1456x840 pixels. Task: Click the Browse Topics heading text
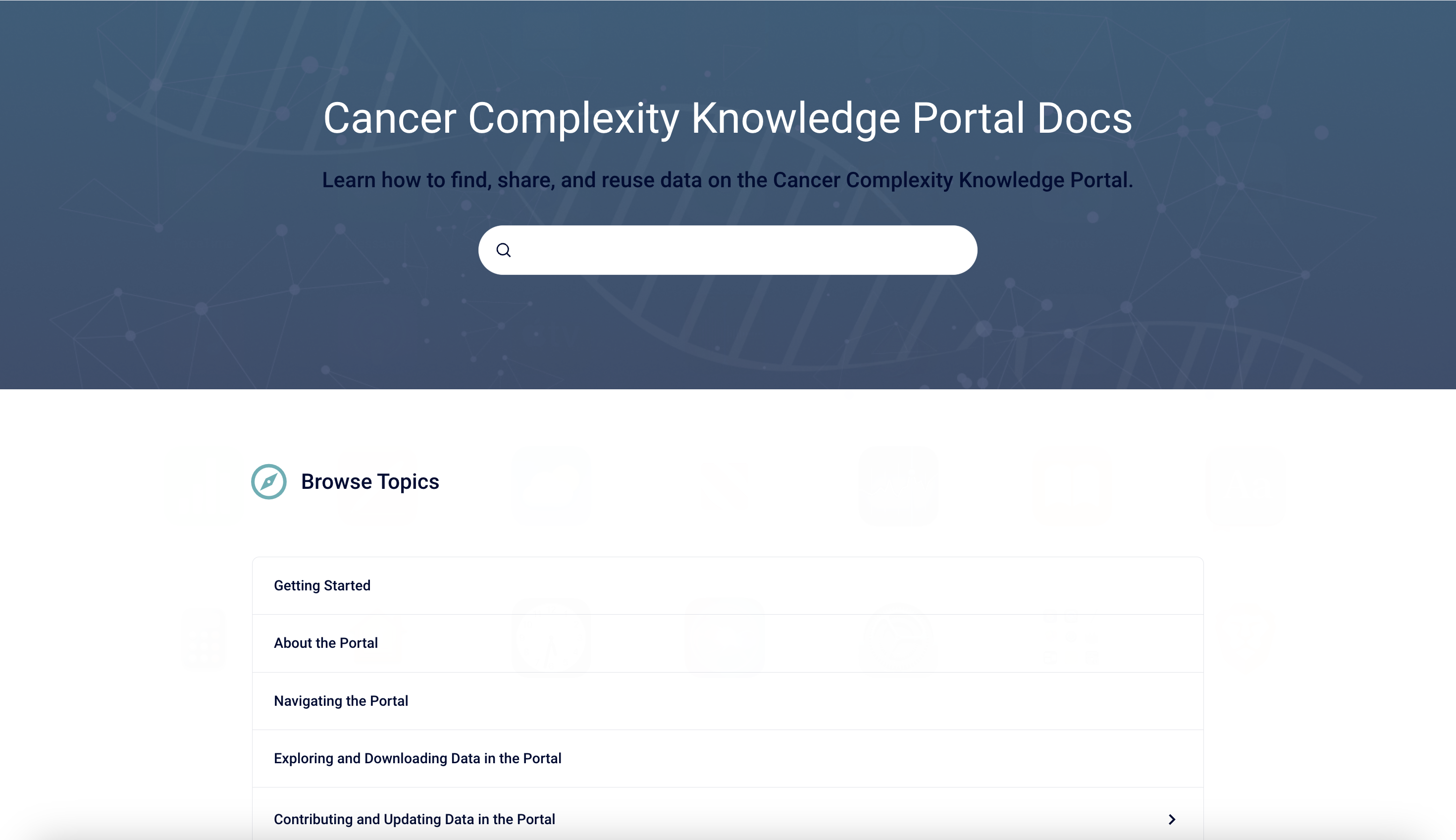coord(370,482)
